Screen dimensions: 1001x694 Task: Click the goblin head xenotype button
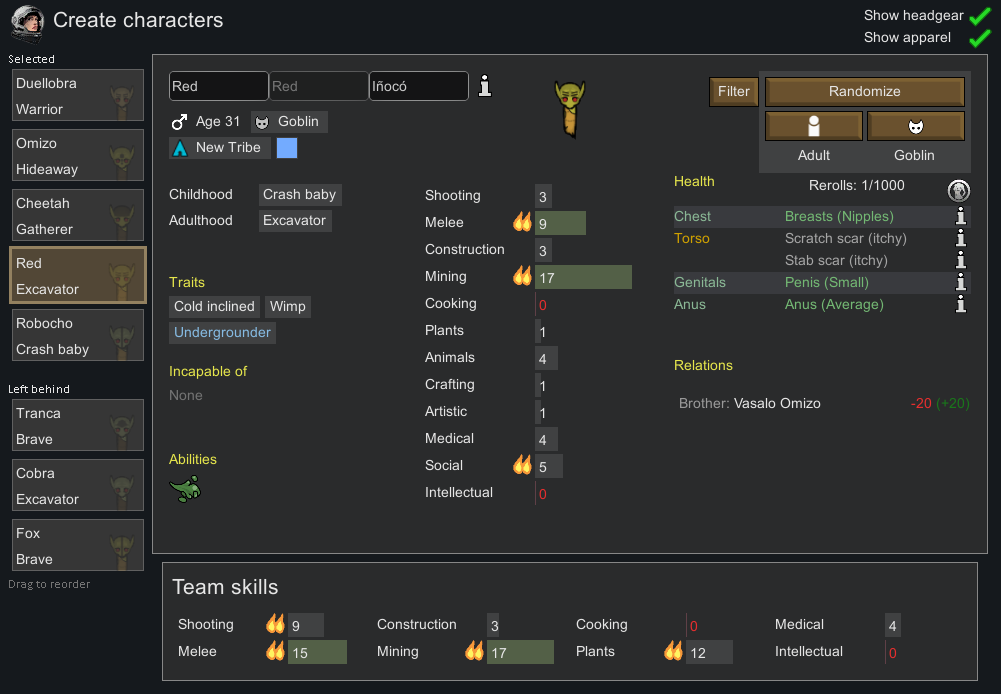915,126
